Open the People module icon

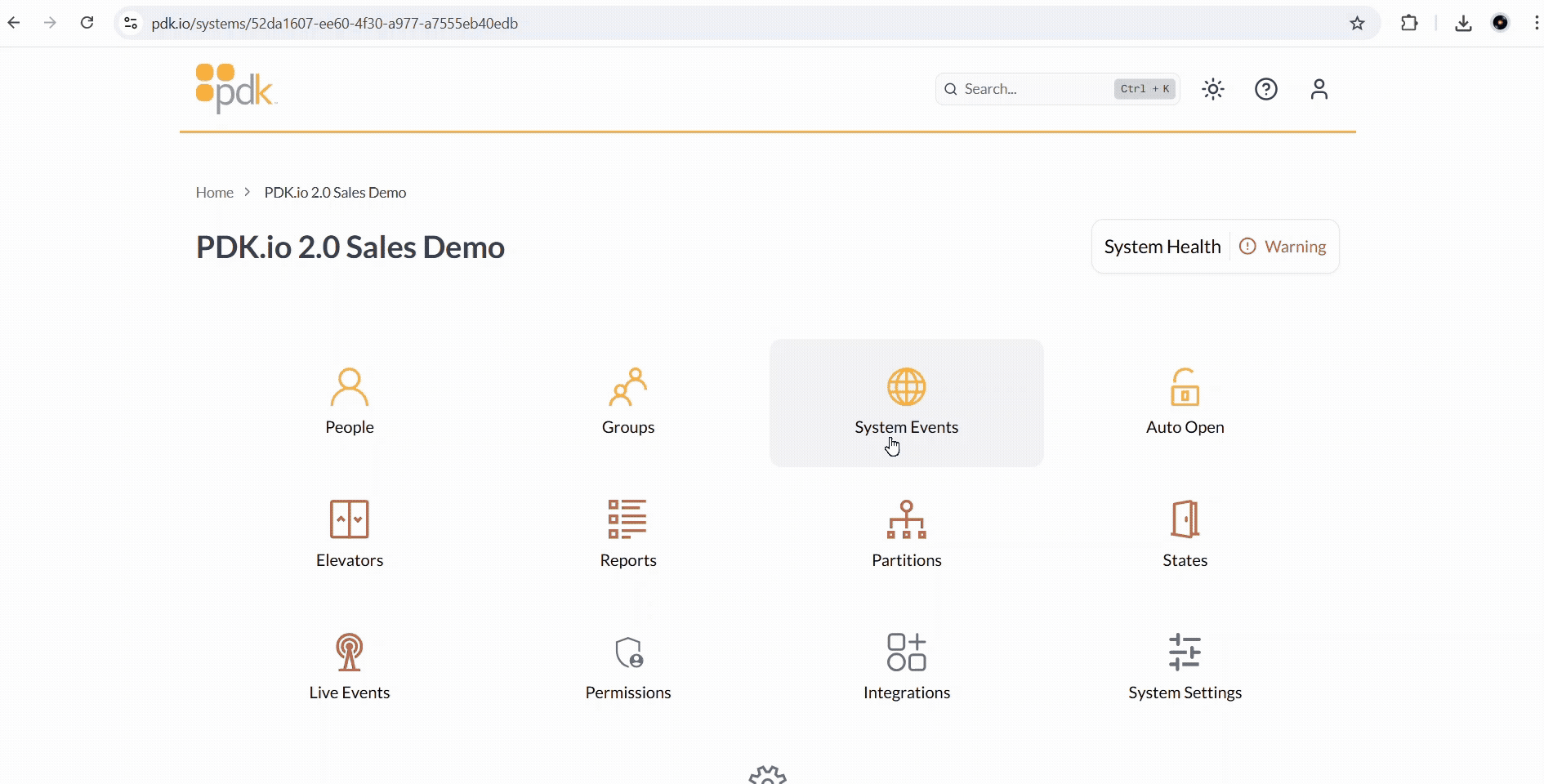[x=350, y=387]
